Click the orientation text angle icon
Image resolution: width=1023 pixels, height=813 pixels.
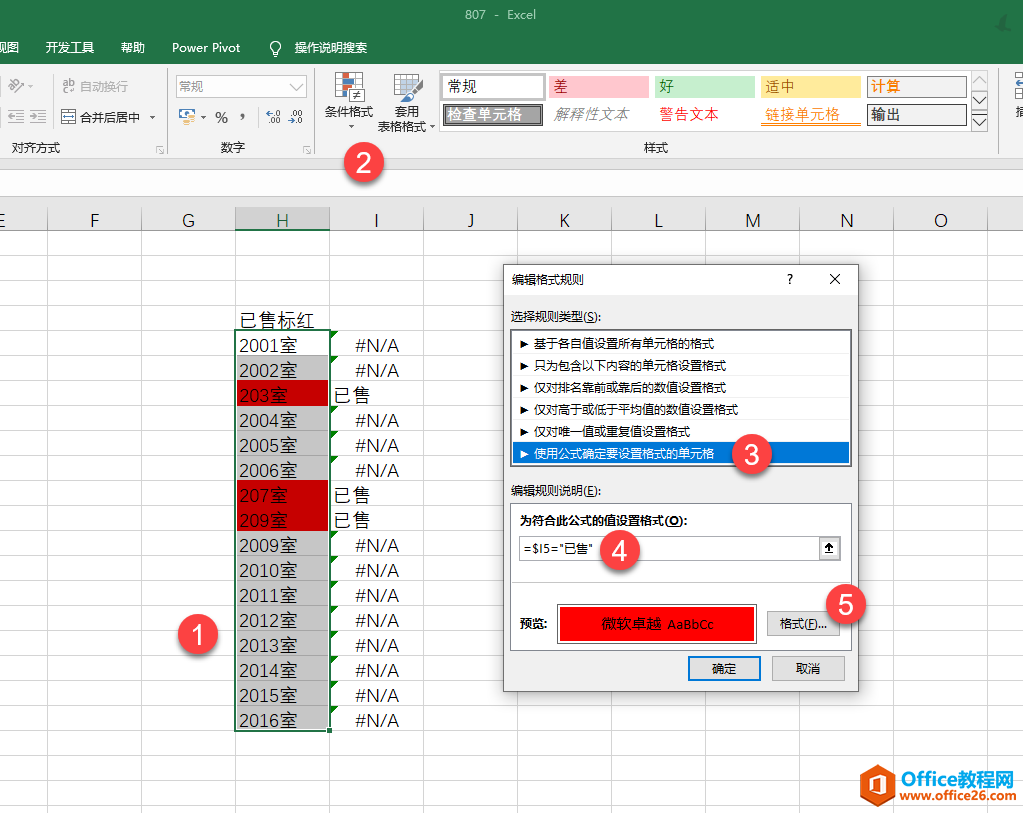(x=16, y=85)
